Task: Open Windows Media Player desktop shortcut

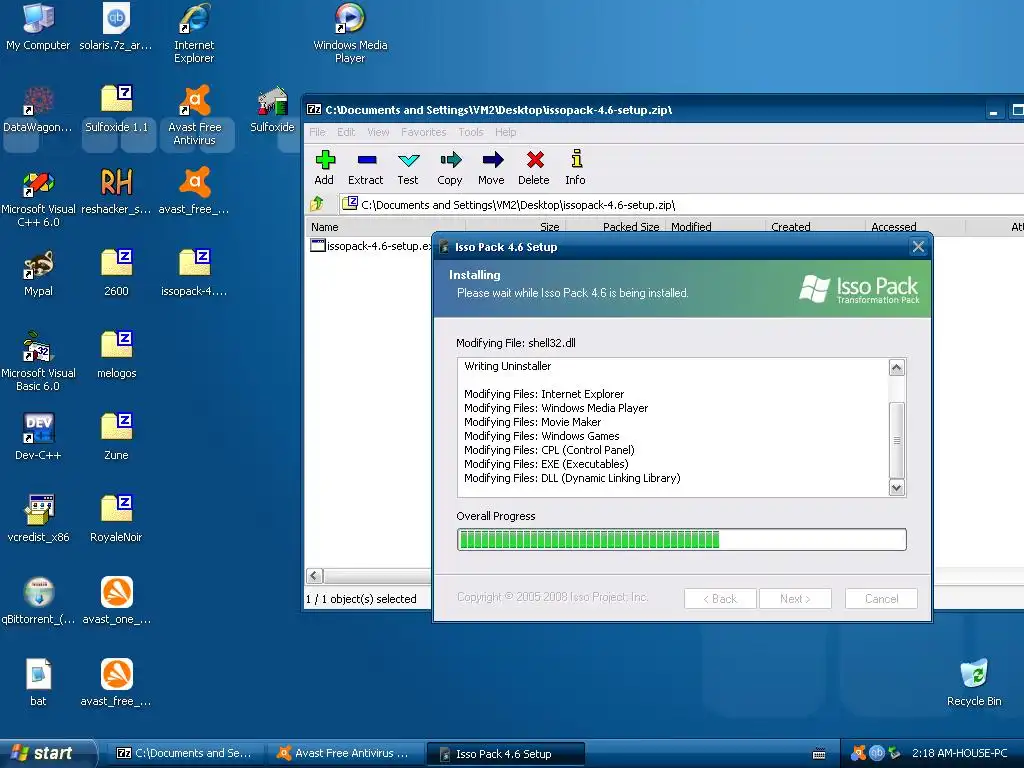Action: click(x=350, y=34)
